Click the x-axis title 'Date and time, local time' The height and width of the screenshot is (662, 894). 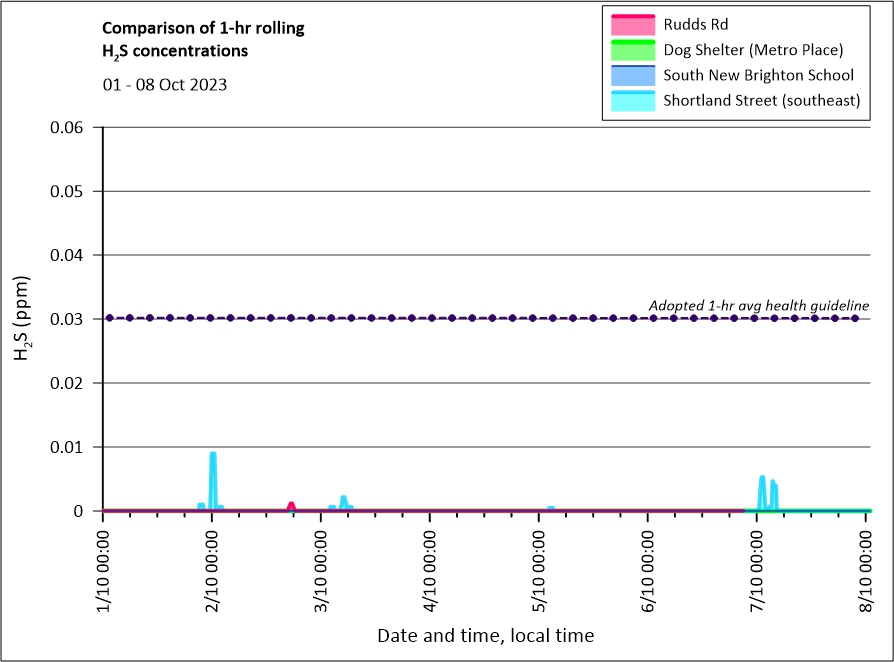click(485, 635)
